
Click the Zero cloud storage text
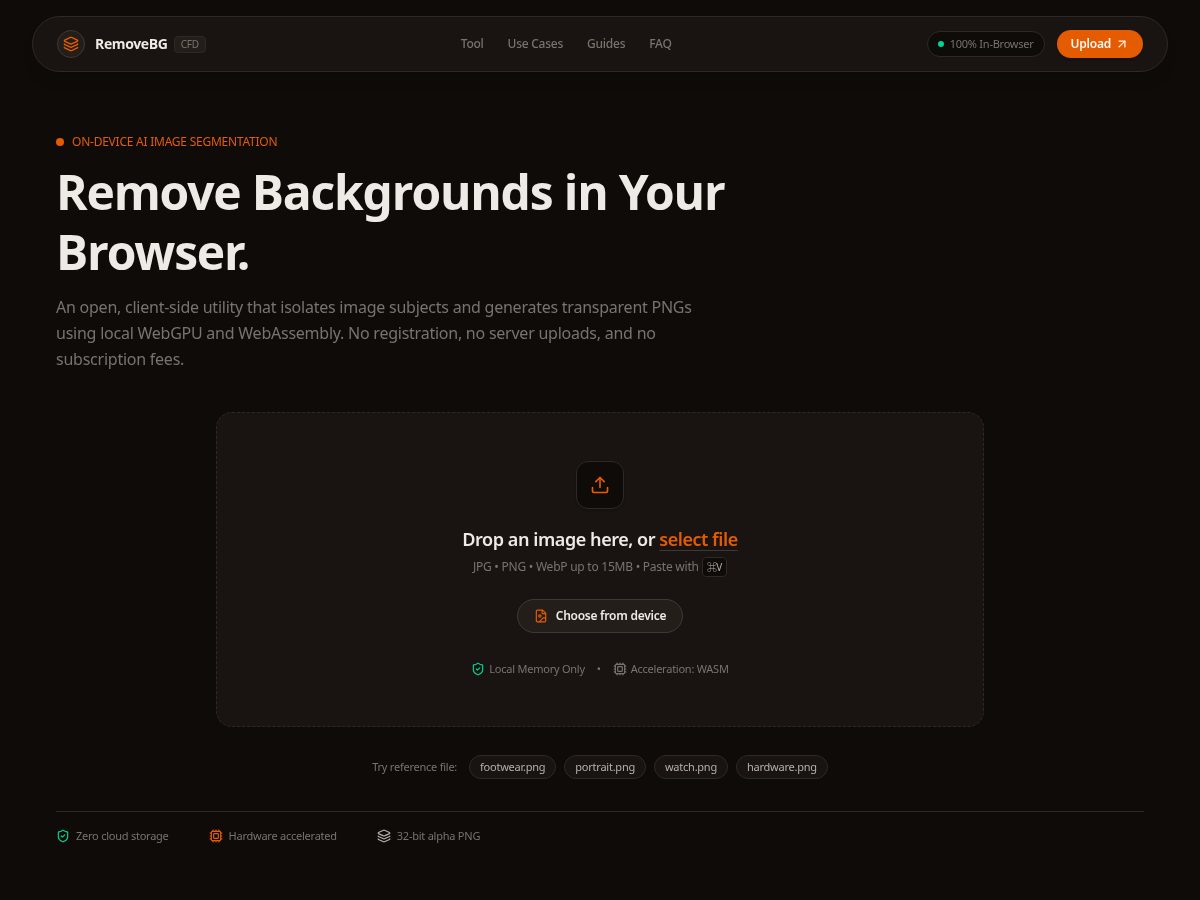[x=122, y=836]
